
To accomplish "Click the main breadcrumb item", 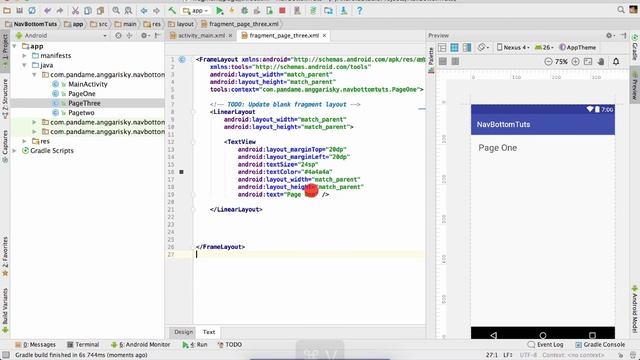I will [x=126, y=24].
